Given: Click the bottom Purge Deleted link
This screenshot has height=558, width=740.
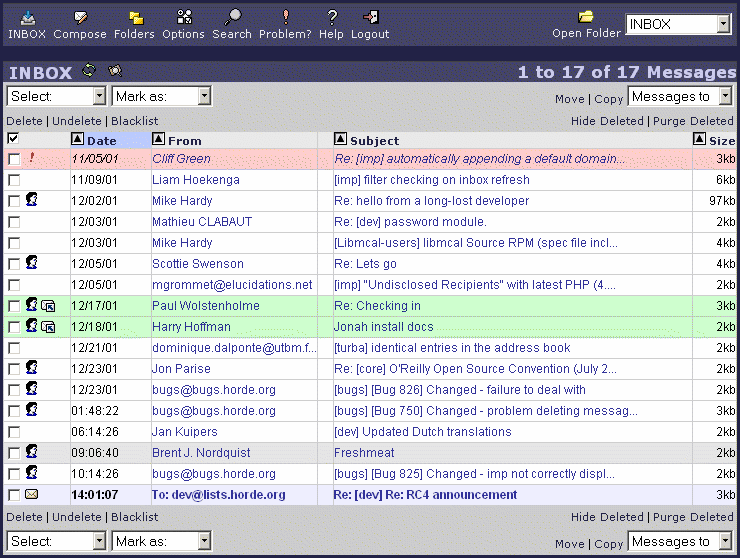Looking at the screenshot, I should [x=693, y=517].
